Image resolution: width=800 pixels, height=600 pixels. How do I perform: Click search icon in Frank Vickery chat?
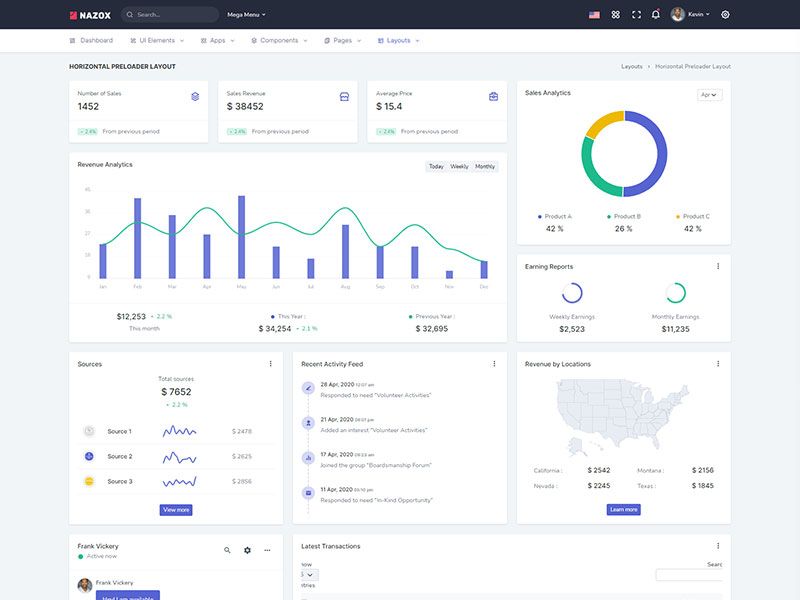[227, 550]
